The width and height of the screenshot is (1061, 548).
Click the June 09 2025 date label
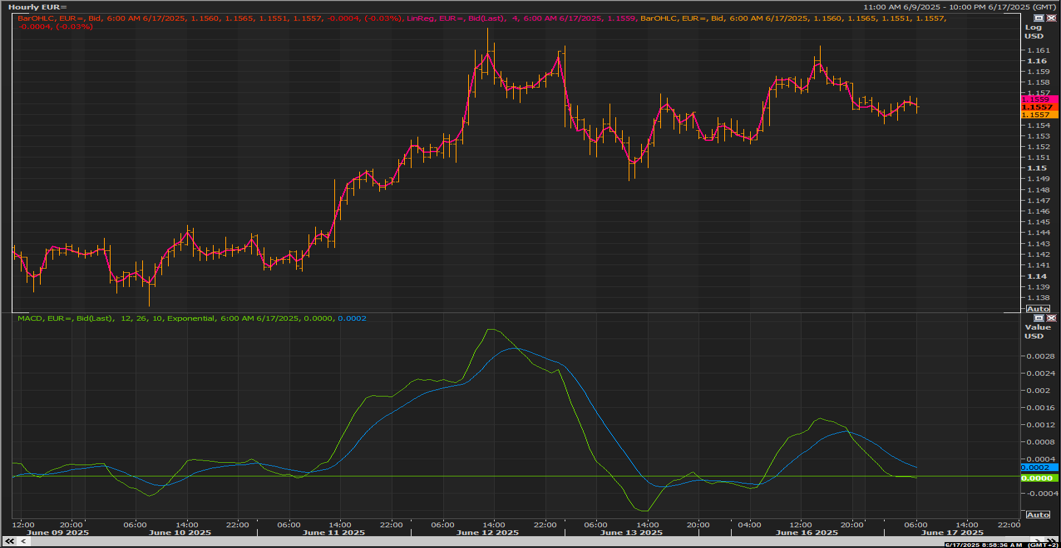point(58,532)
